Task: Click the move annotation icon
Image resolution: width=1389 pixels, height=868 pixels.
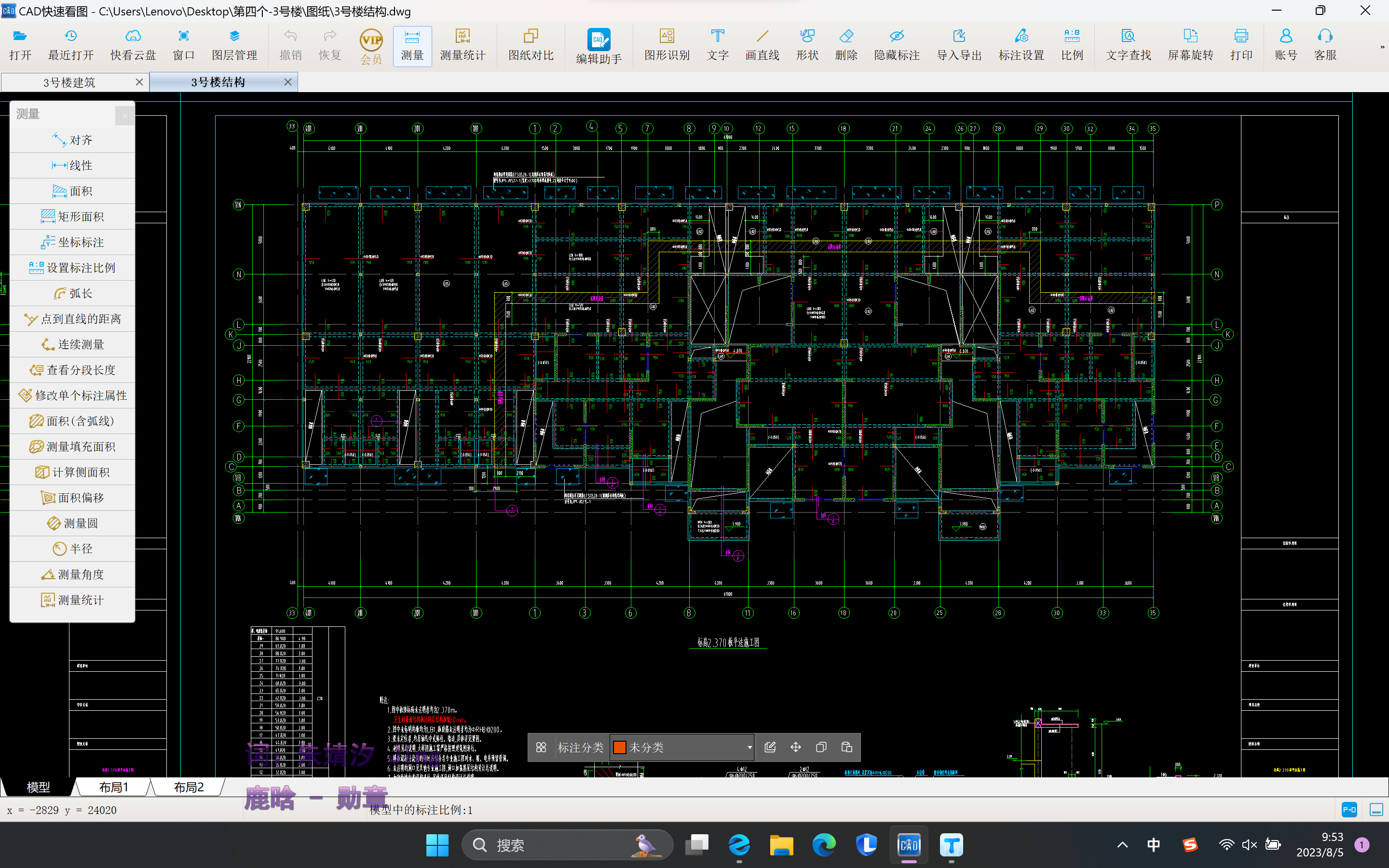Action: pos(795,747)
